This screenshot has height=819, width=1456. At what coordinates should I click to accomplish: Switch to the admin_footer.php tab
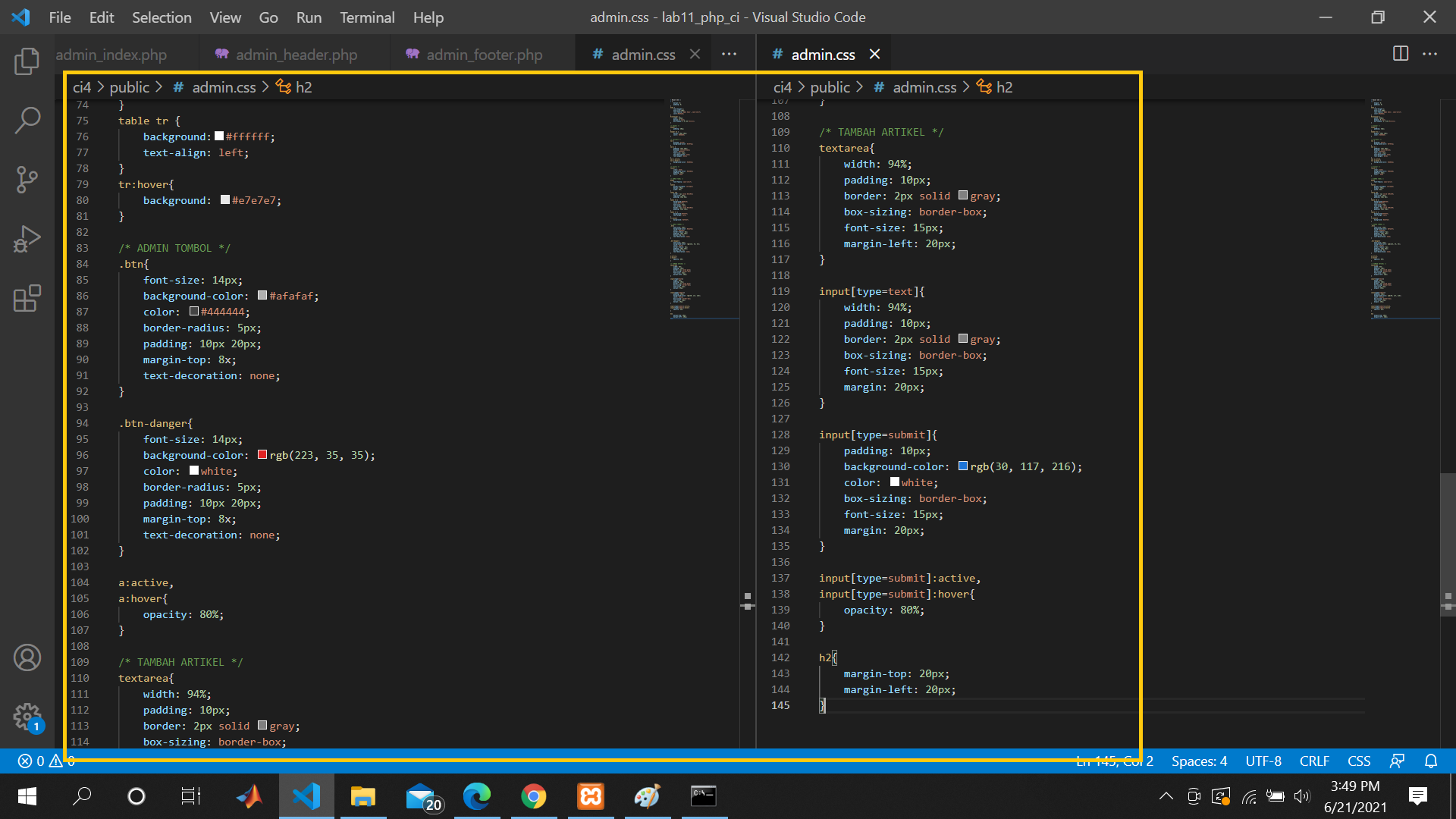point(483,54)
